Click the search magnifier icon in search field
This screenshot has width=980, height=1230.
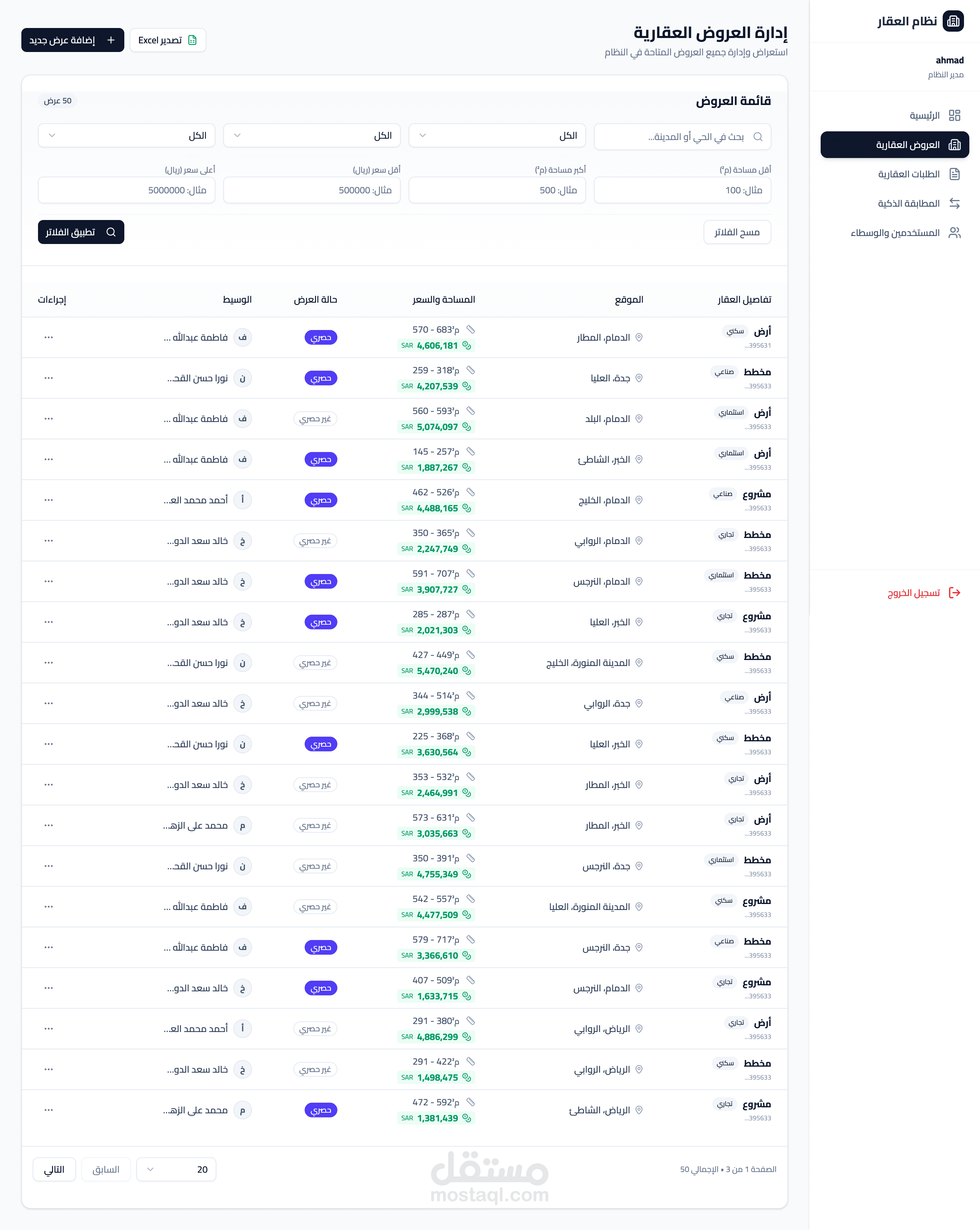[758, 137]
